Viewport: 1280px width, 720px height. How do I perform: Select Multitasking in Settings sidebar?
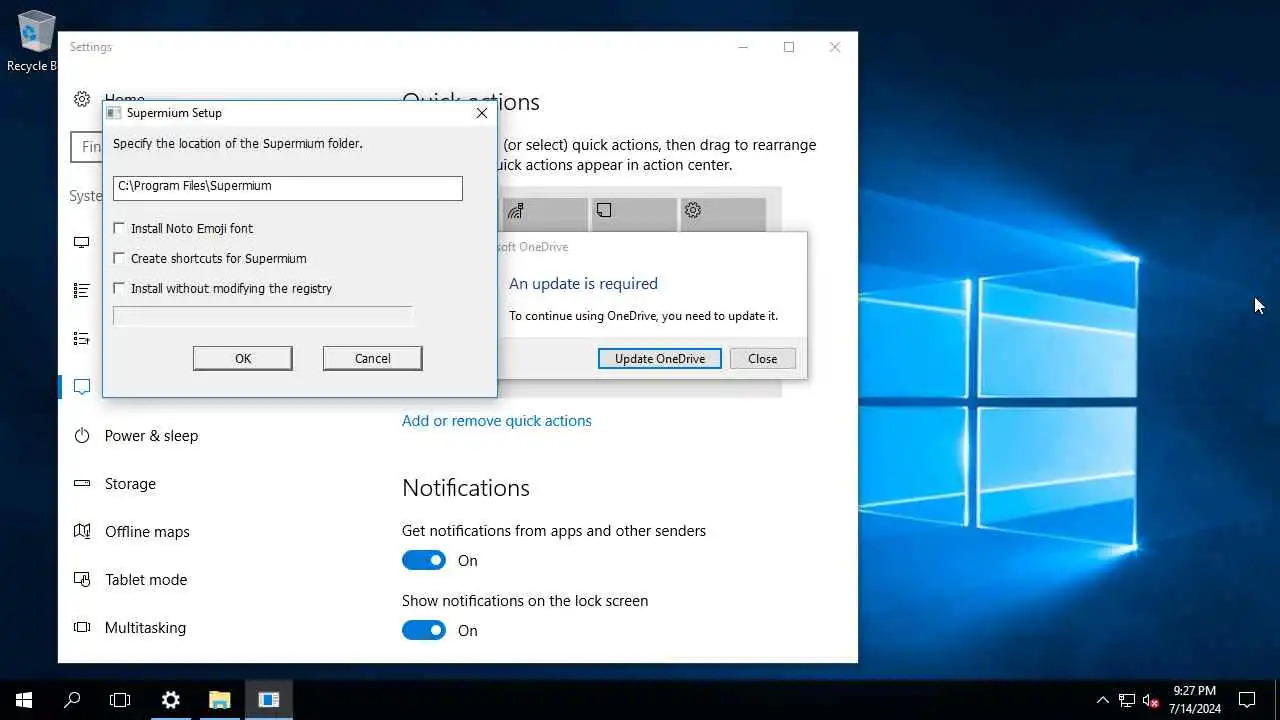145,628
